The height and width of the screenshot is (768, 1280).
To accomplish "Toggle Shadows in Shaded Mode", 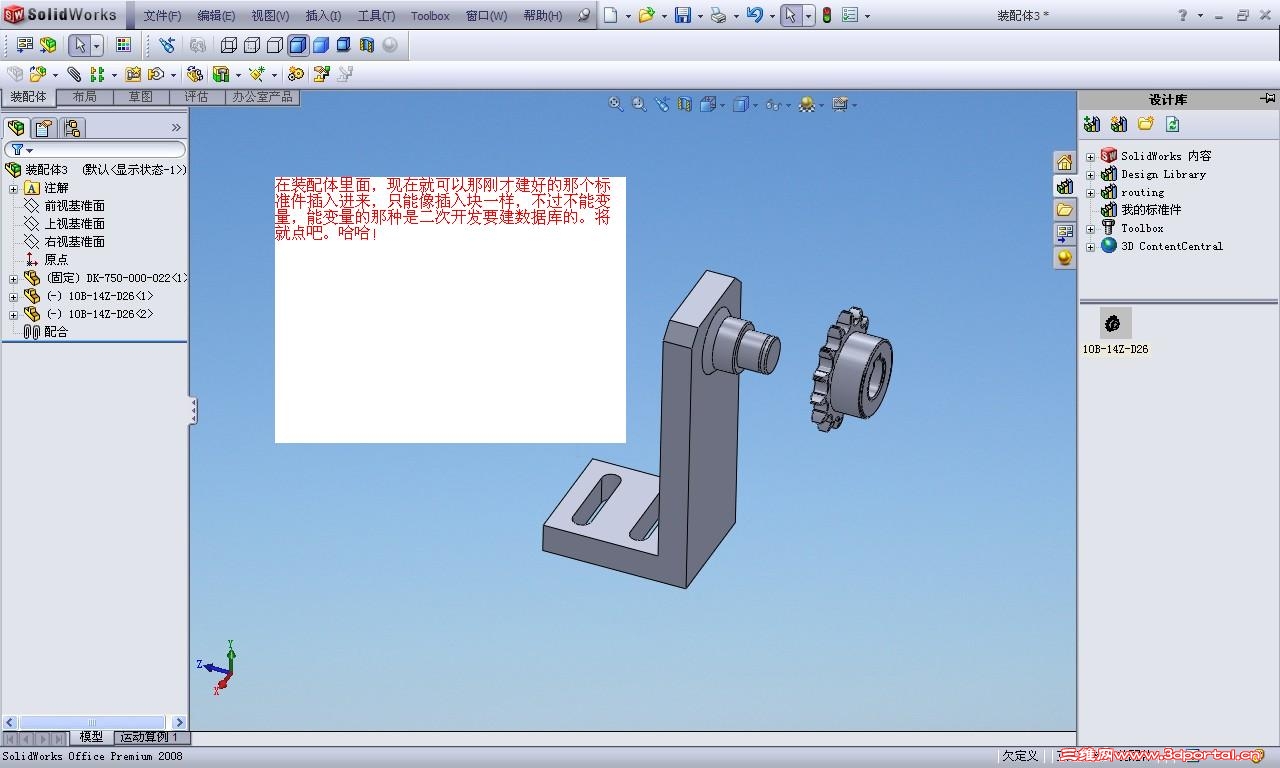I will 344,45.
